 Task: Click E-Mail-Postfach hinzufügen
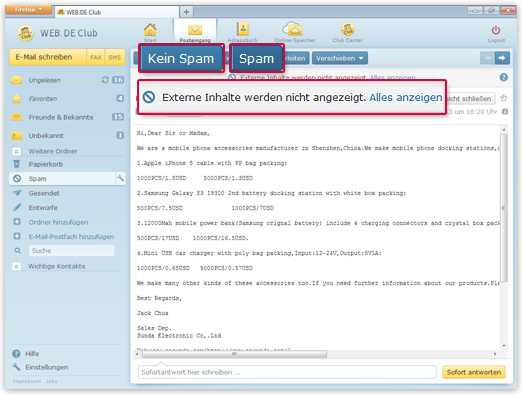tap(71, 236)
